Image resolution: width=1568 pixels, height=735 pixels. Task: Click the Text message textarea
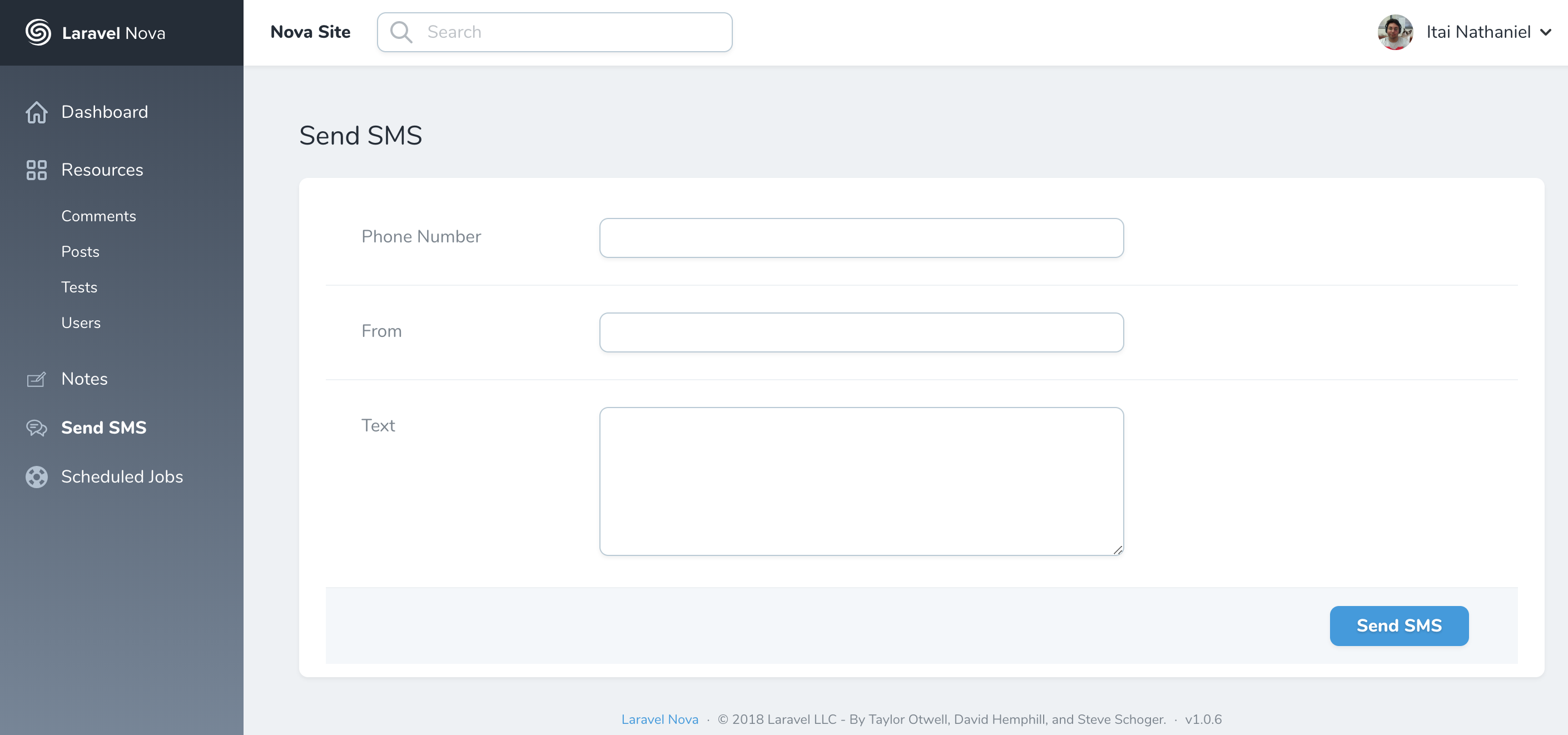[861, 481]
